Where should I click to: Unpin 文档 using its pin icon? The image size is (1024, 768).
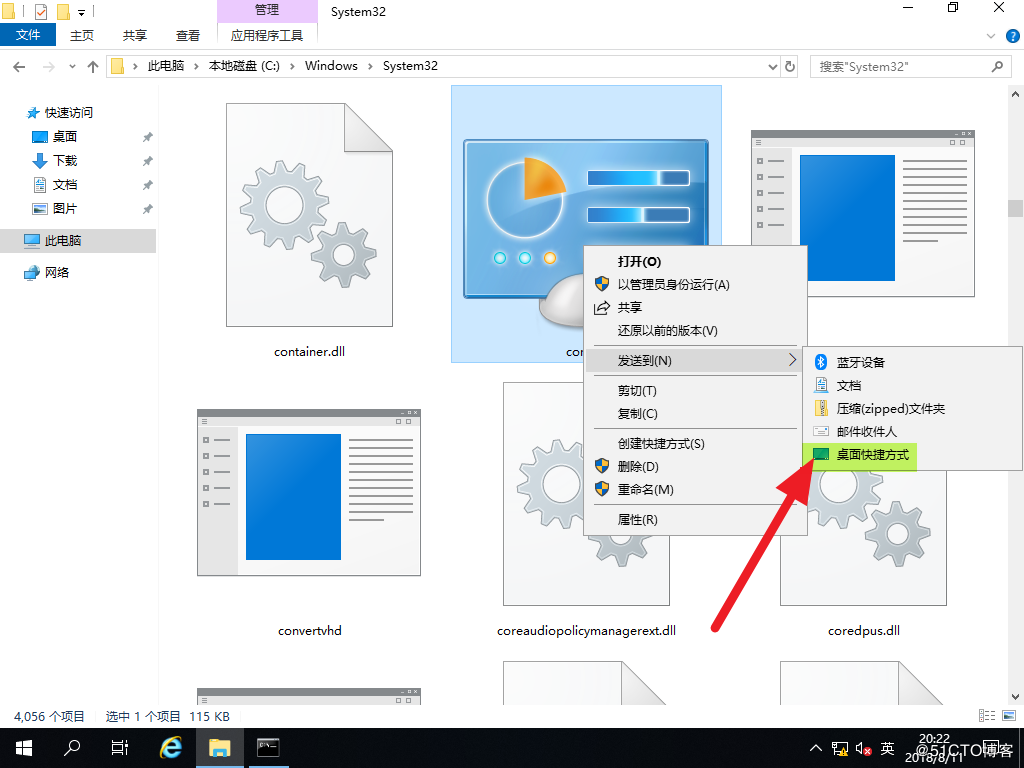pos(148,185)
